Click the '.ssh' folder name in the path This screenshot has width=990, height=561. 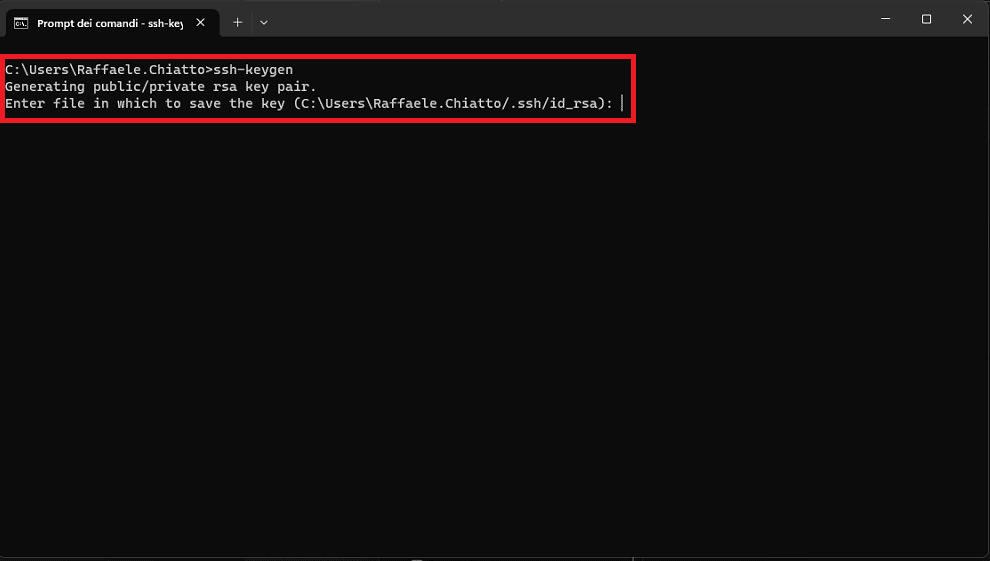pos(525,103)
